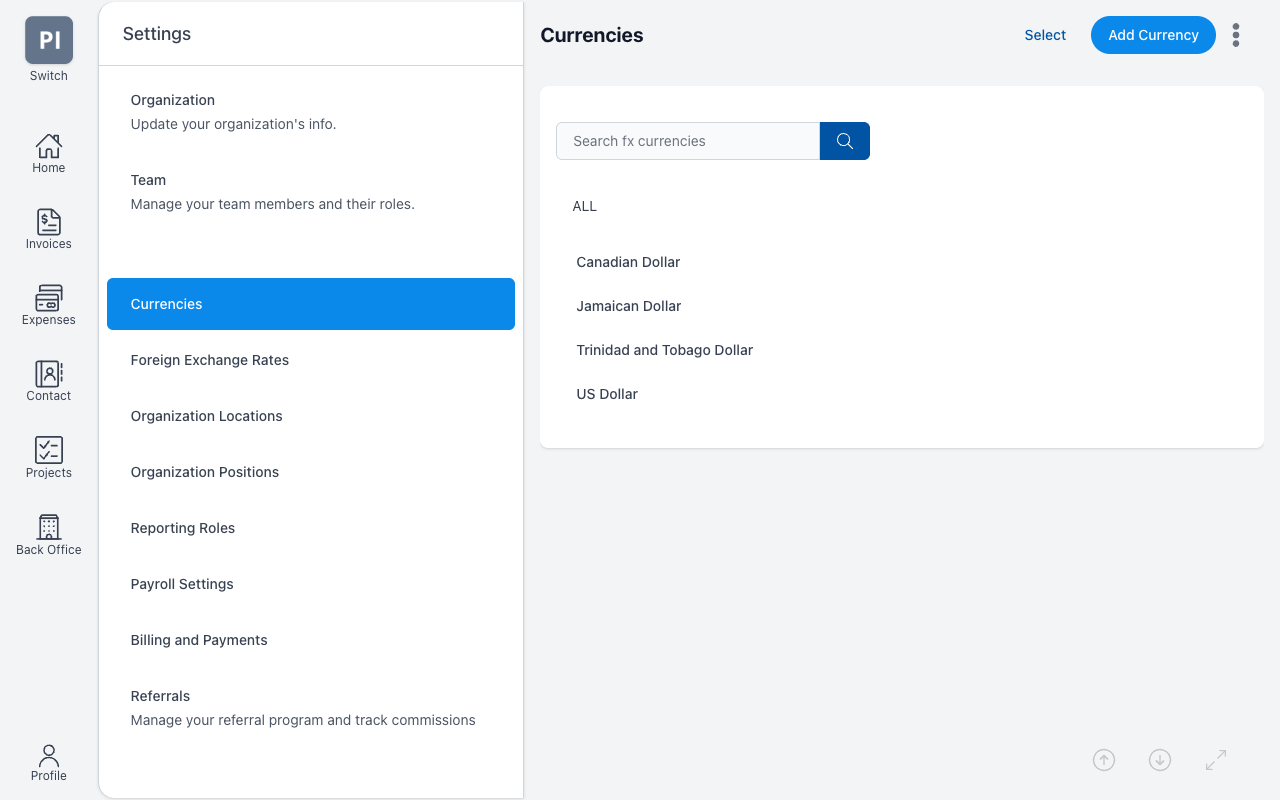The height and width of the screenshot is (800, 1280).
Task: Click the Select link
Action: coord(1045,35)
